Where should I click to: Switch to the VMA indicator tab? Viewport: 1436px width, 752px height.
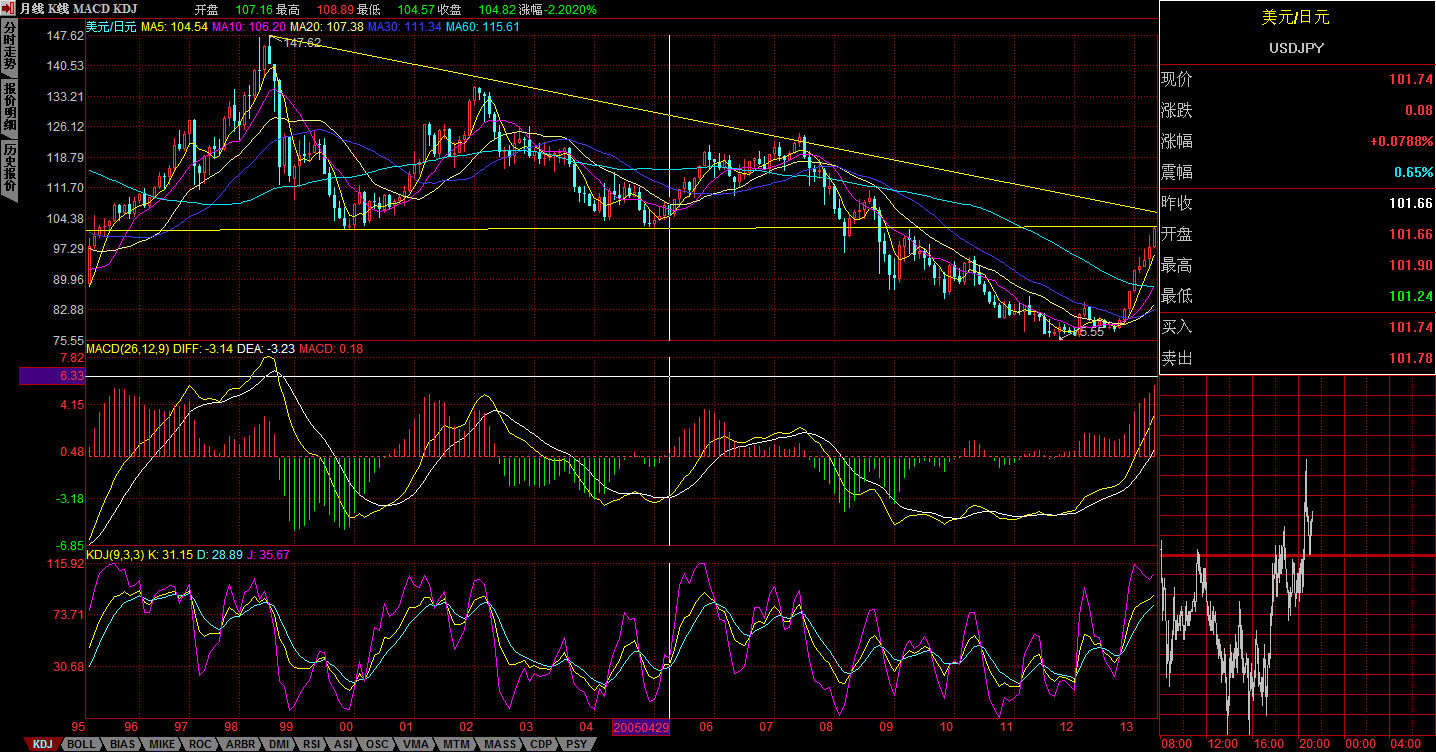click(x=414, y=744)
